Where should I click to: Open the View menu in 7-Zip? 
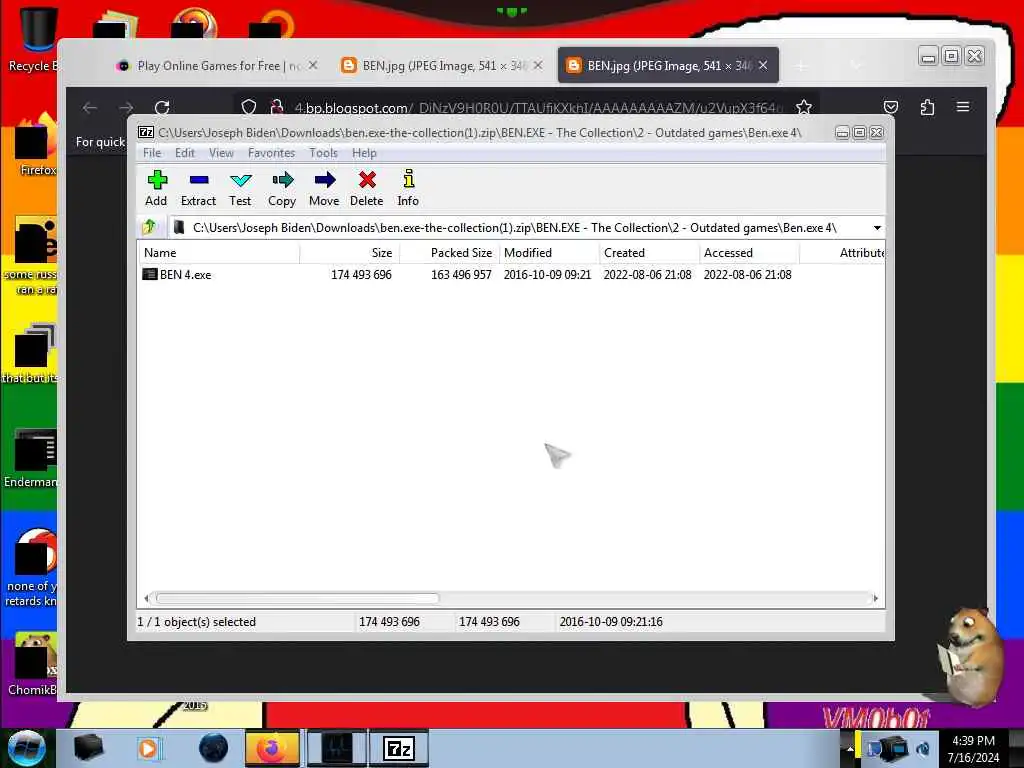(221, 153)
